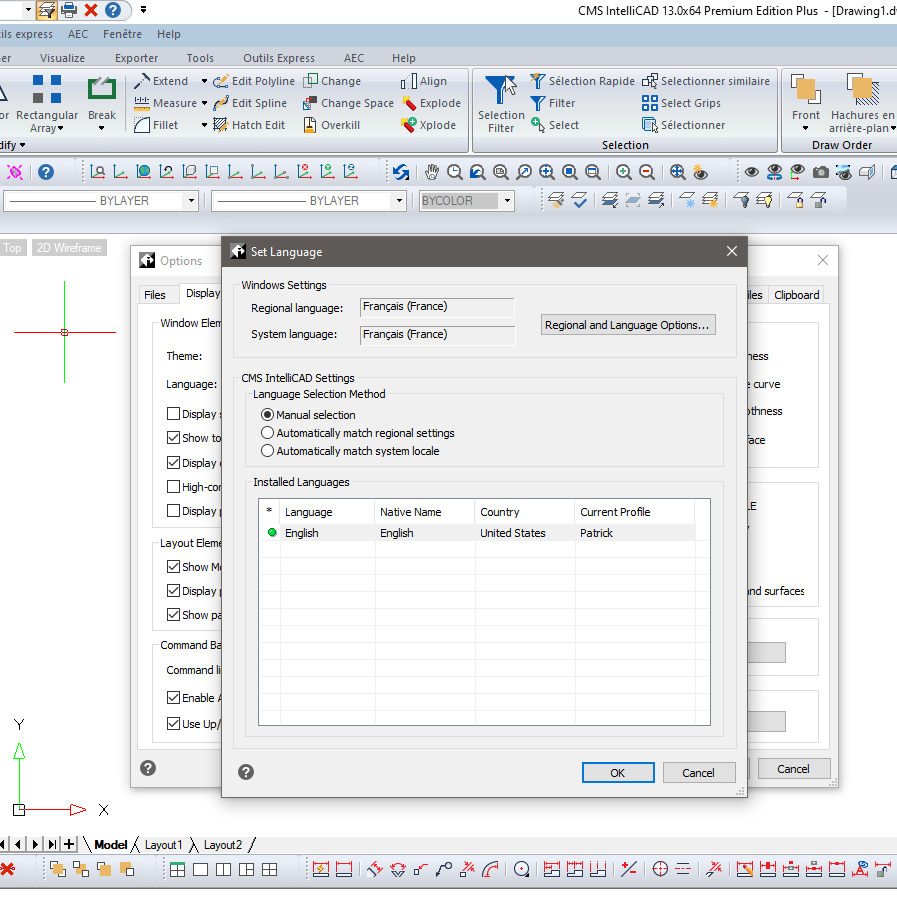The width and height of the screenshot is (897, 918).
Task: Click the help question mark in Set Language dialog
Action: (x=246, y=772)
